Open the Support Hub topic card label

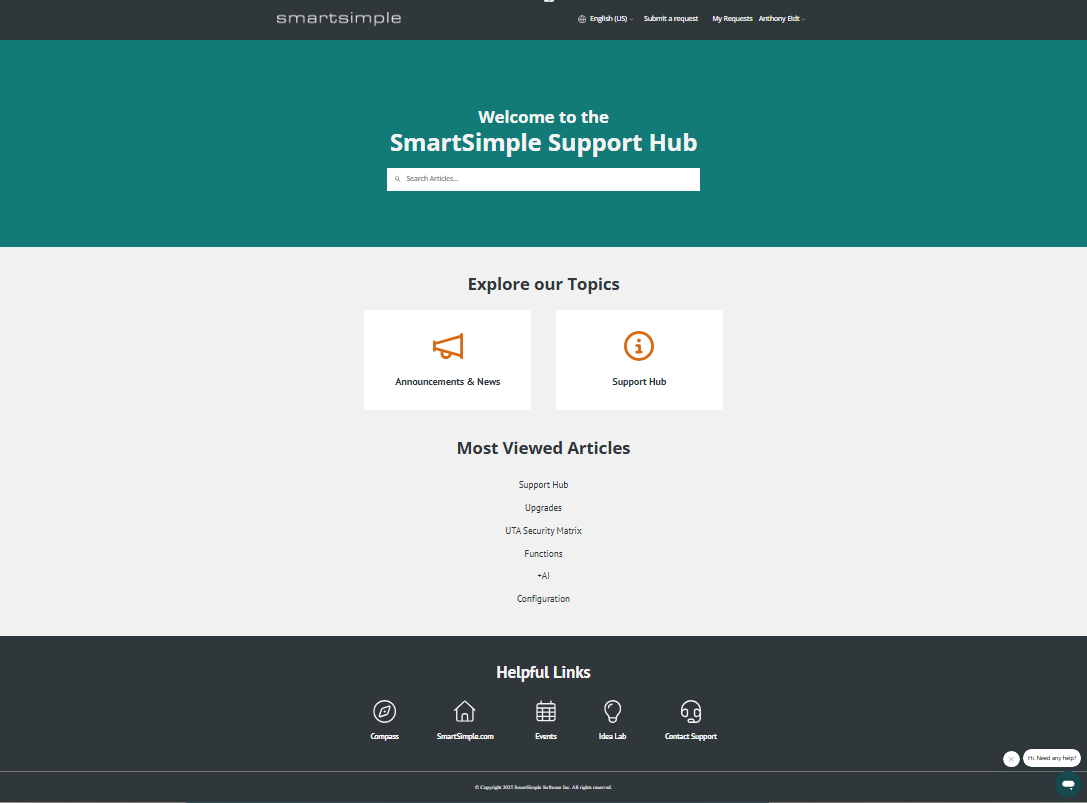pyautogui.click(x=639, y=382)
